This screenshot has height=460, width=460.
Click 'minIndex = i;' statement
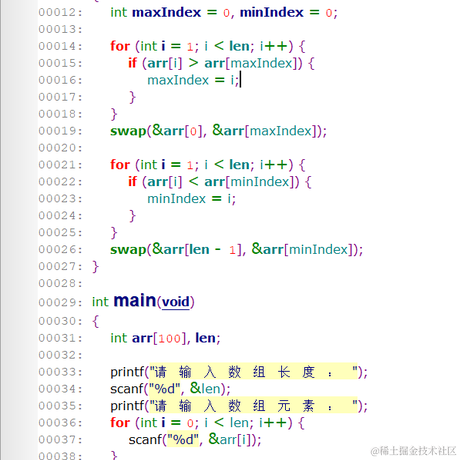(x=192, y=199)
